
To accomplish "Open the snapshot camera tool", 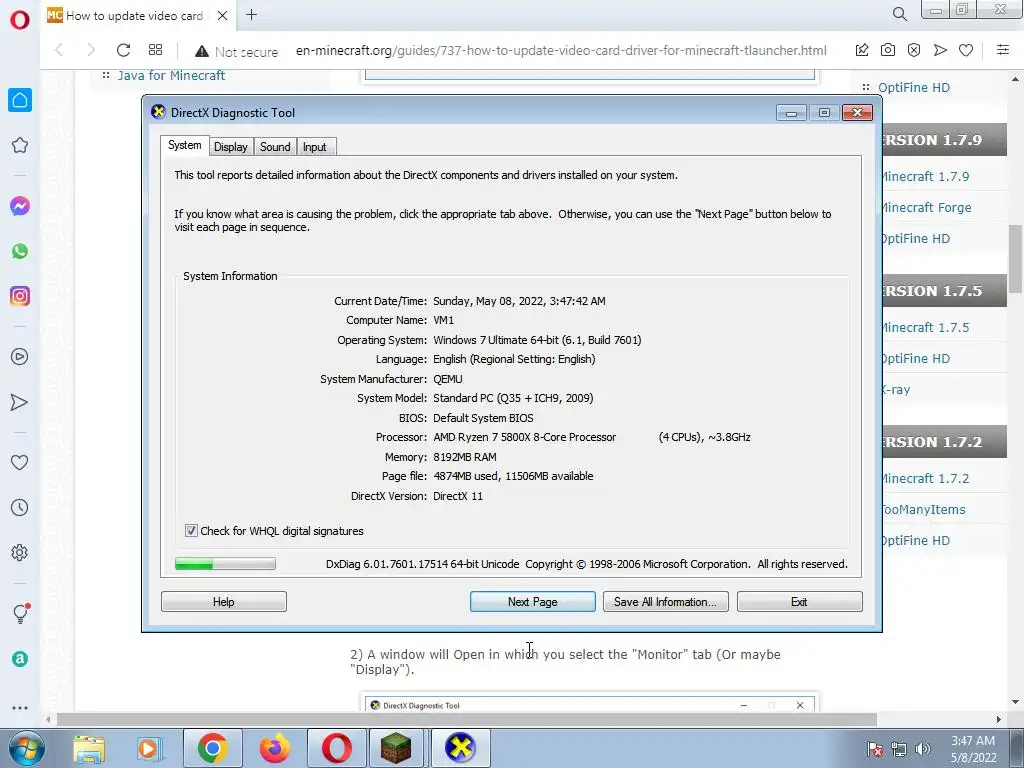I will click(x=888, y=50).
